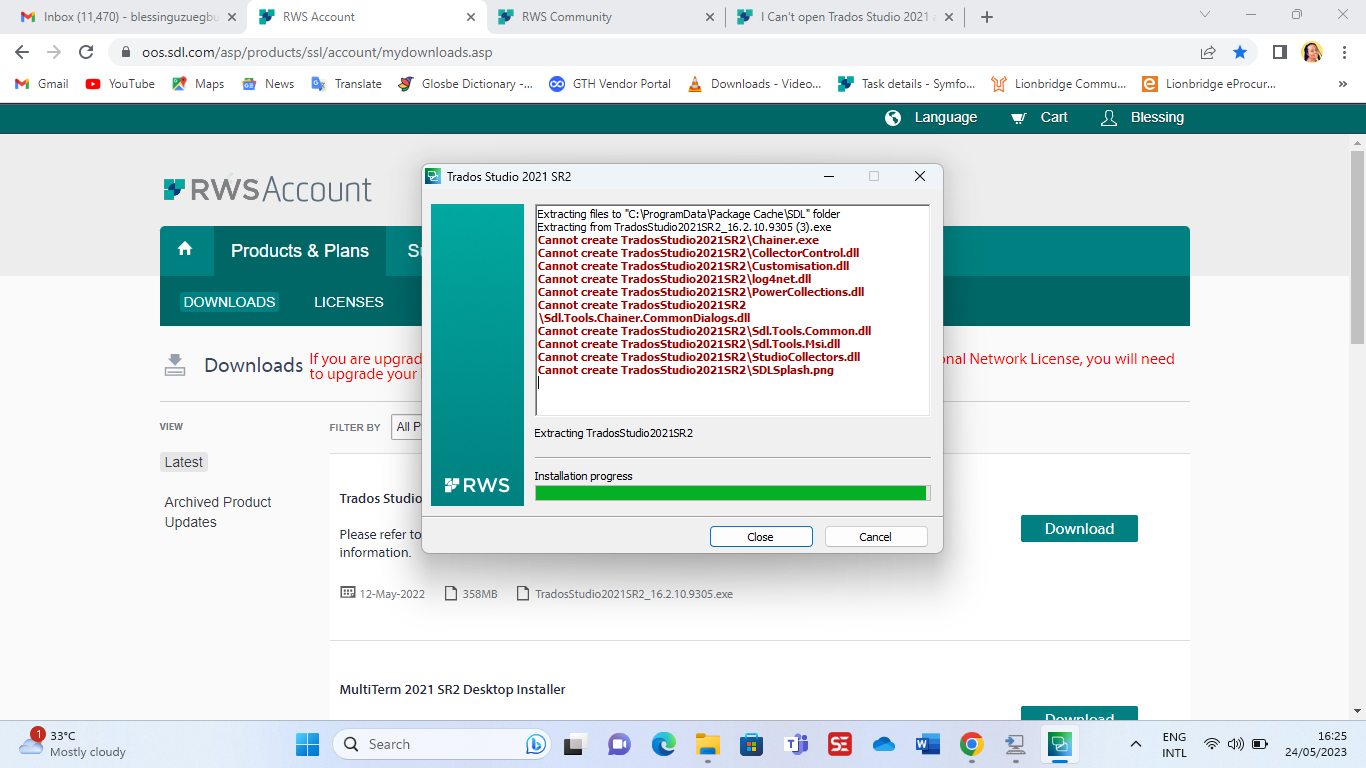Open the Products & Plans menu
Screen dimensions: 1366x768
click(x=300, y=251)
